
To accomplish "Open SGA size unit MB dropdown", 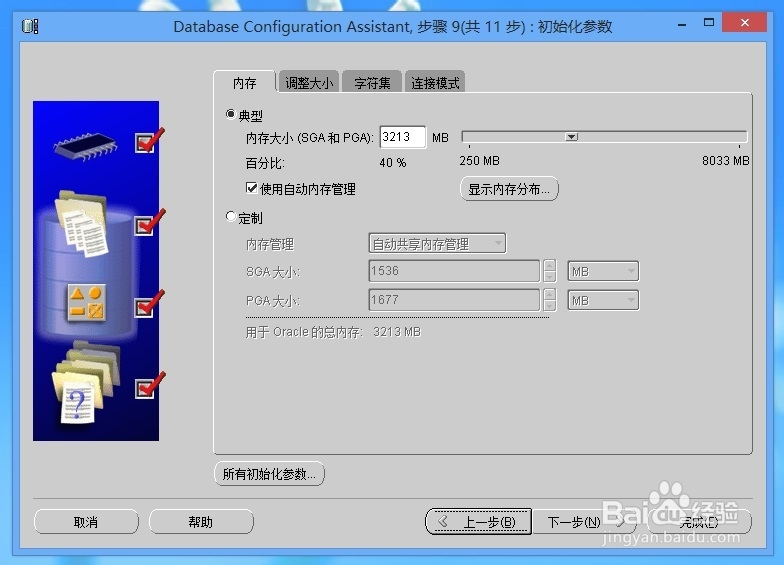I will (603, 272).
